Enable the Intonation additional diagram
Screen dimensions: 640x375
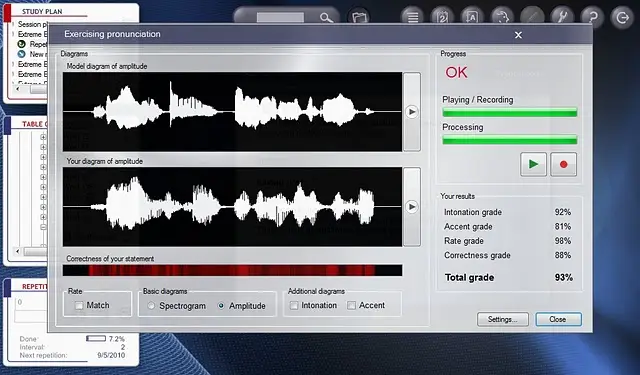[294, 305]
